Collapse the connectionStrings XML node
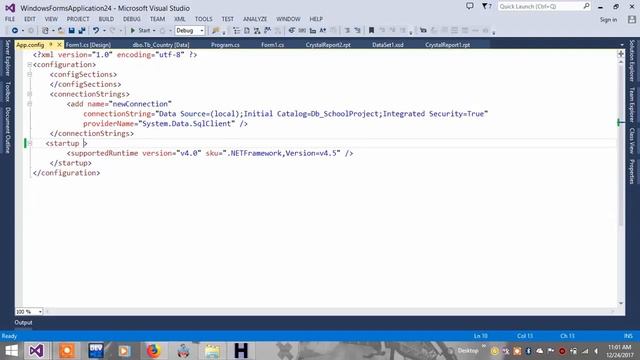640x360 pixels. point(29,94)
